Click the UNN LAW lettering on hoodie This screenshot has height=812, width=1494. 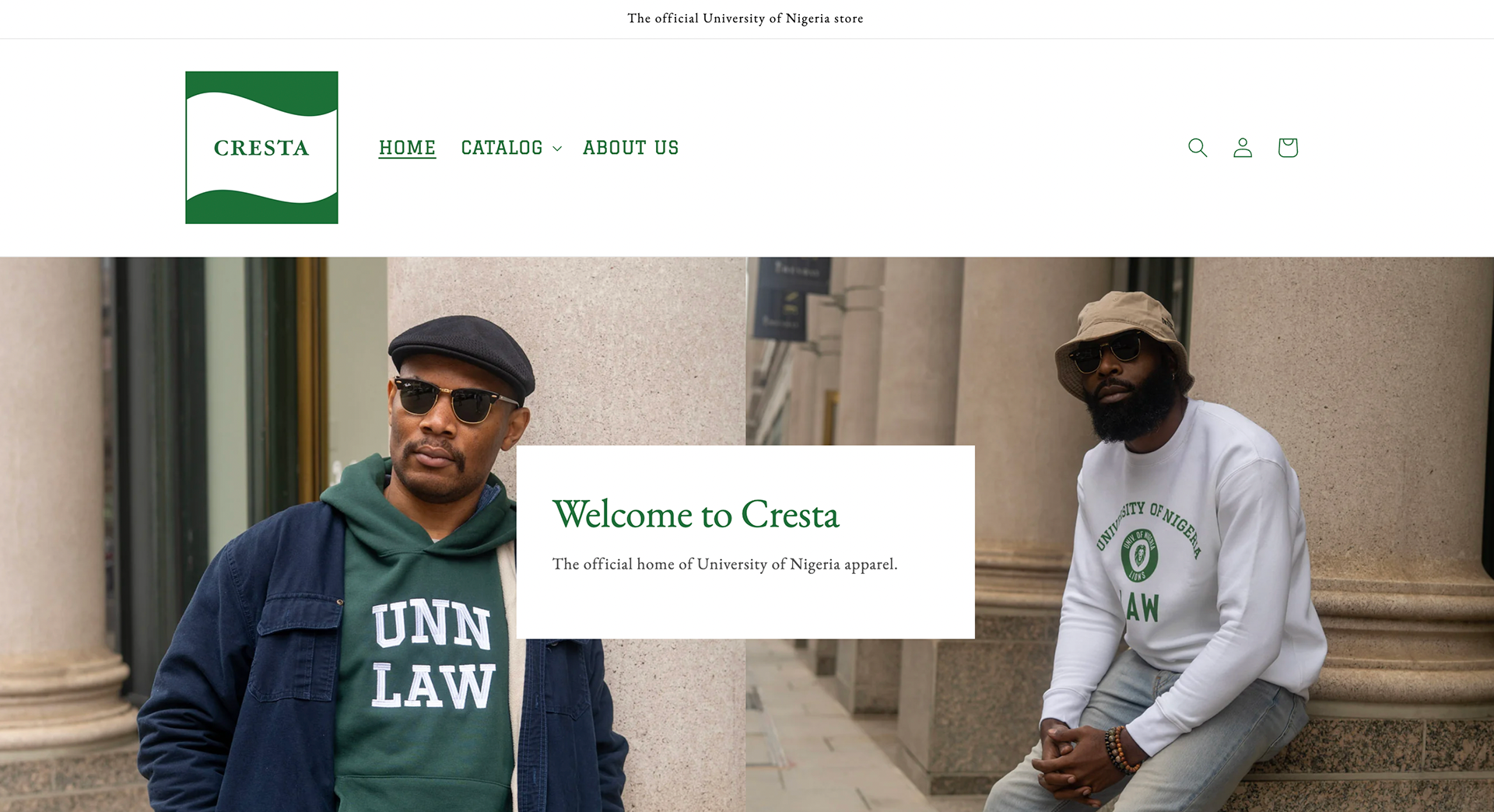pos(433,656)
